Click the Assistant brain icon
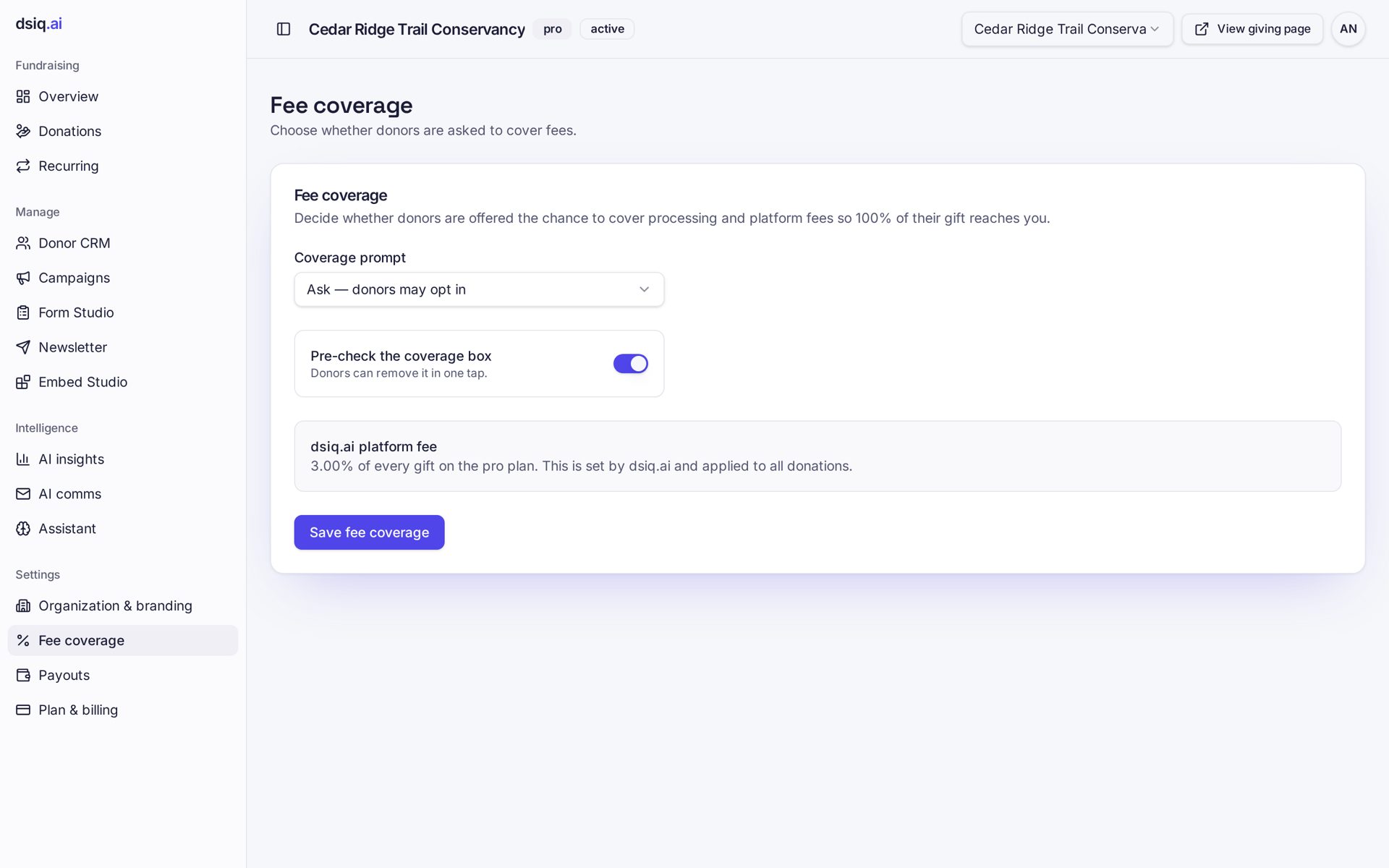 pyautogui.click(x=23, y=529)
